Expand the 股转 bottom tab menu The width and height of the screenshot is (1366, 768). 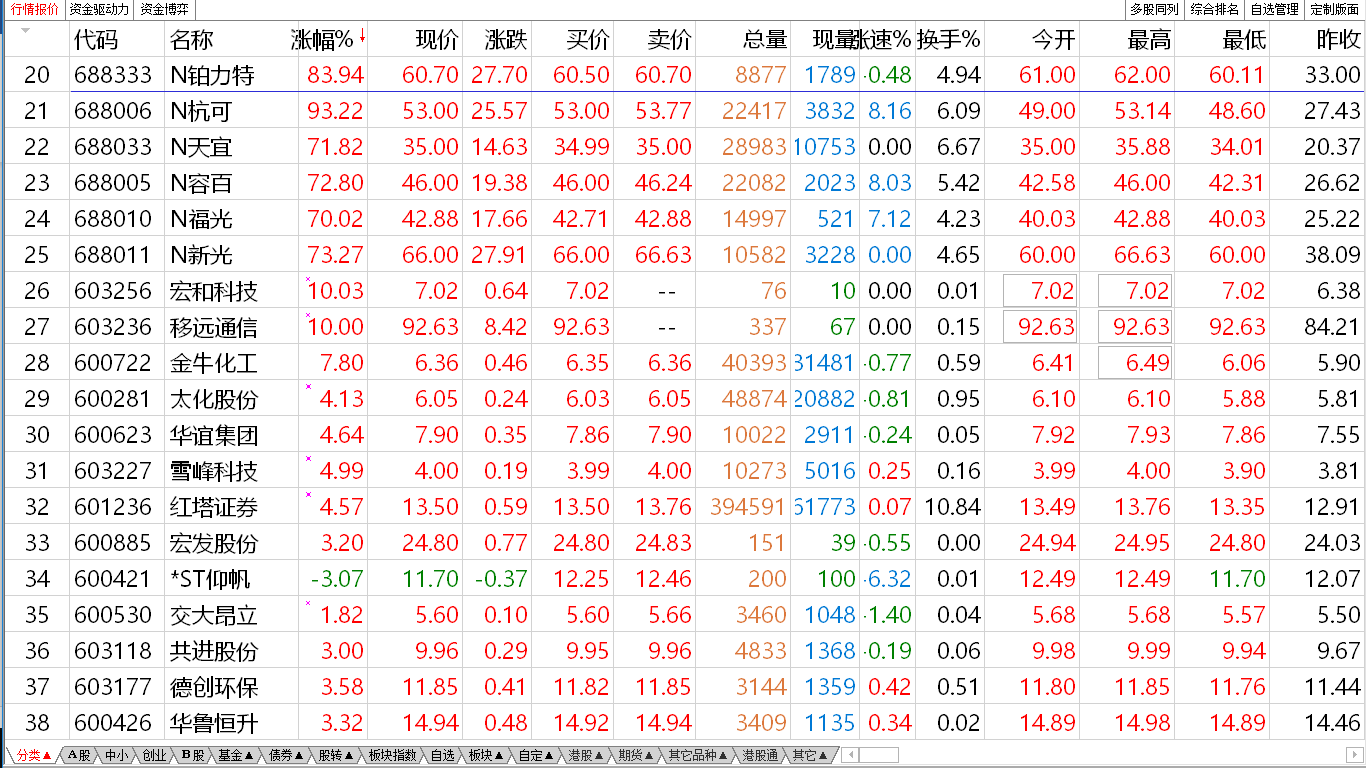tap(336, 755)
